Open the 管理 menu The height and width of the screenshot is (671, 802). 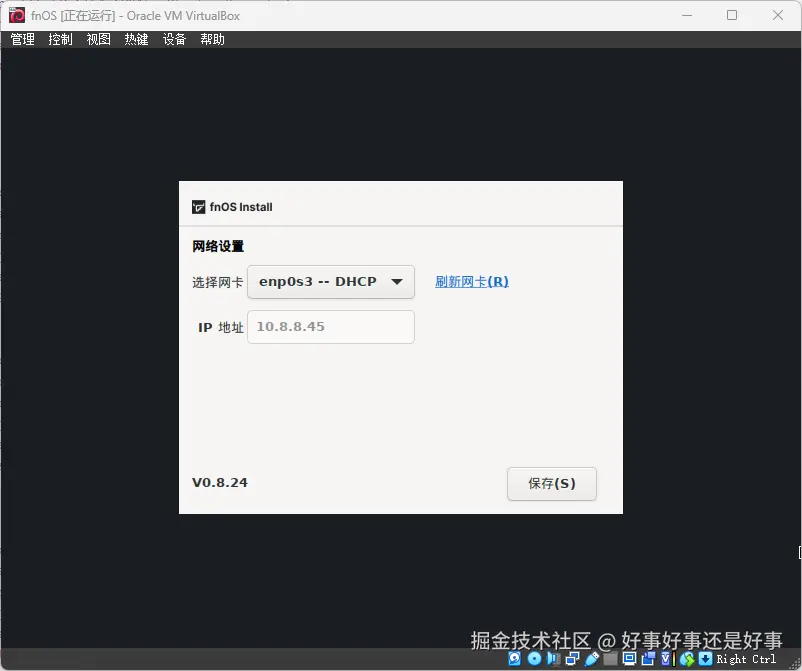23,39
